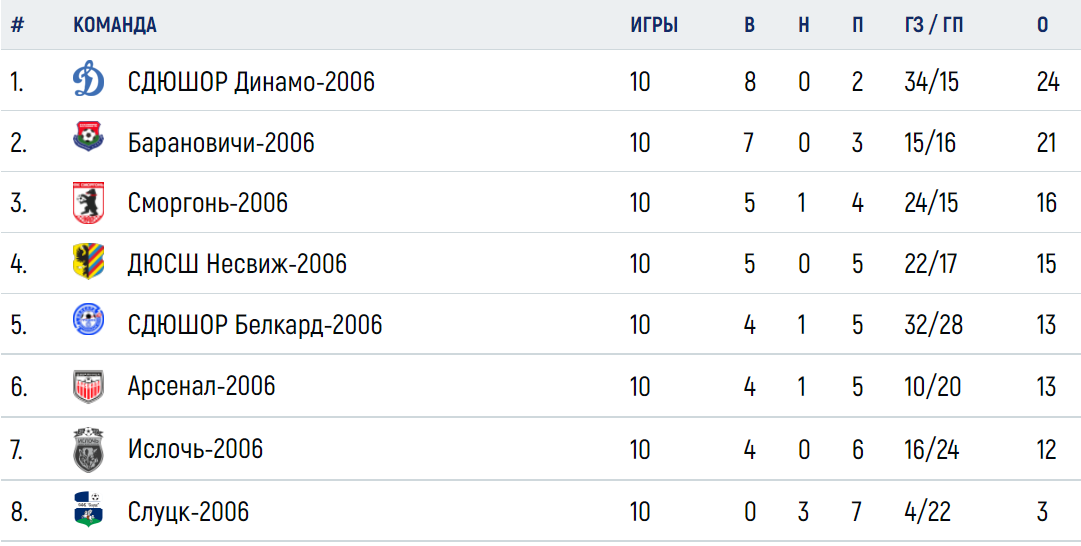Screen dimensions: 1081x546
Task: Click the Arsenal-2006 striped shield crest
Action: (x=88, y=386)
